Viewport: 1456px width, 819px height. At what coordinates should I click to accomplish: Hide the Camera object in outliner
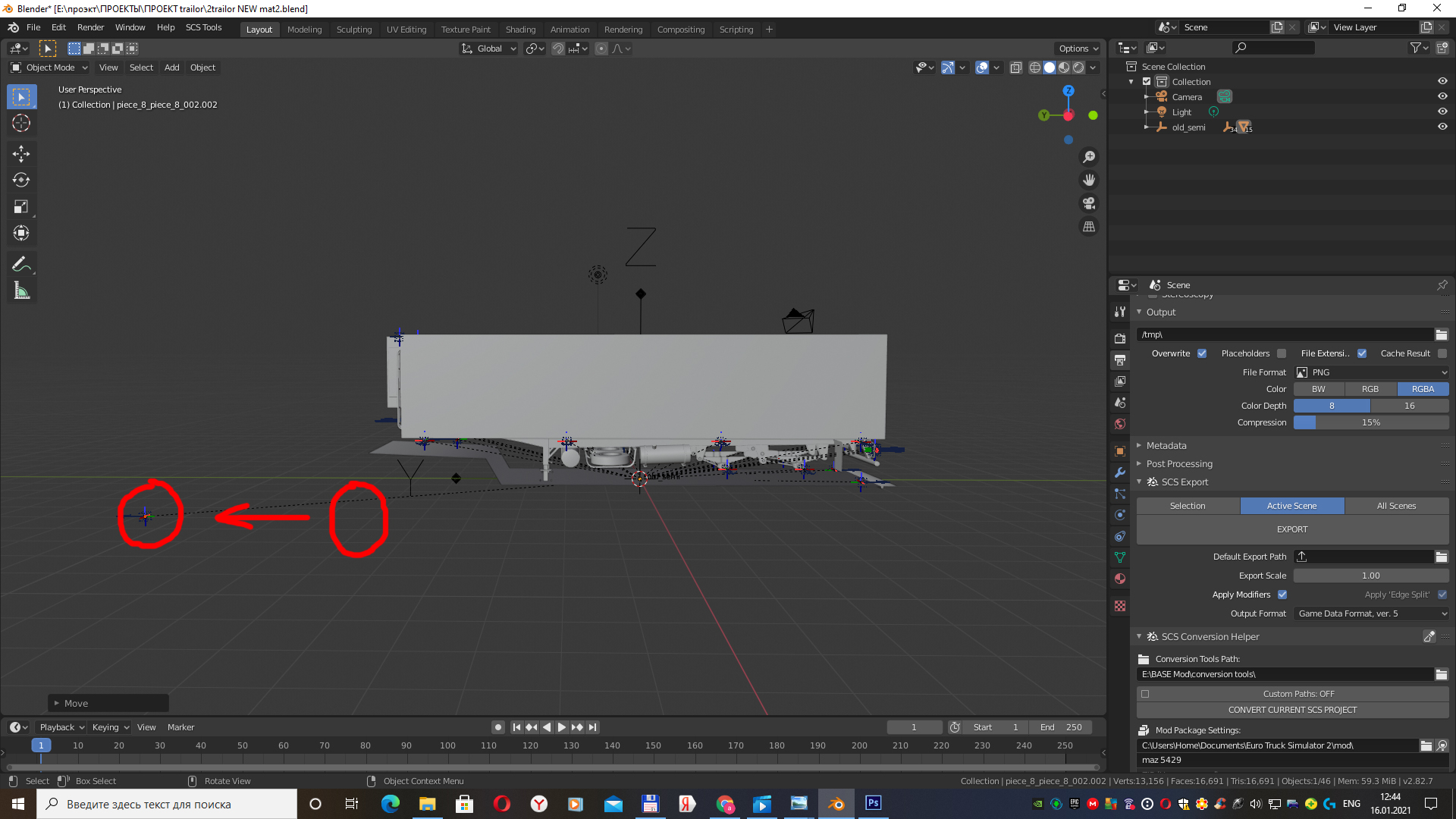(x=1442, y=96)
